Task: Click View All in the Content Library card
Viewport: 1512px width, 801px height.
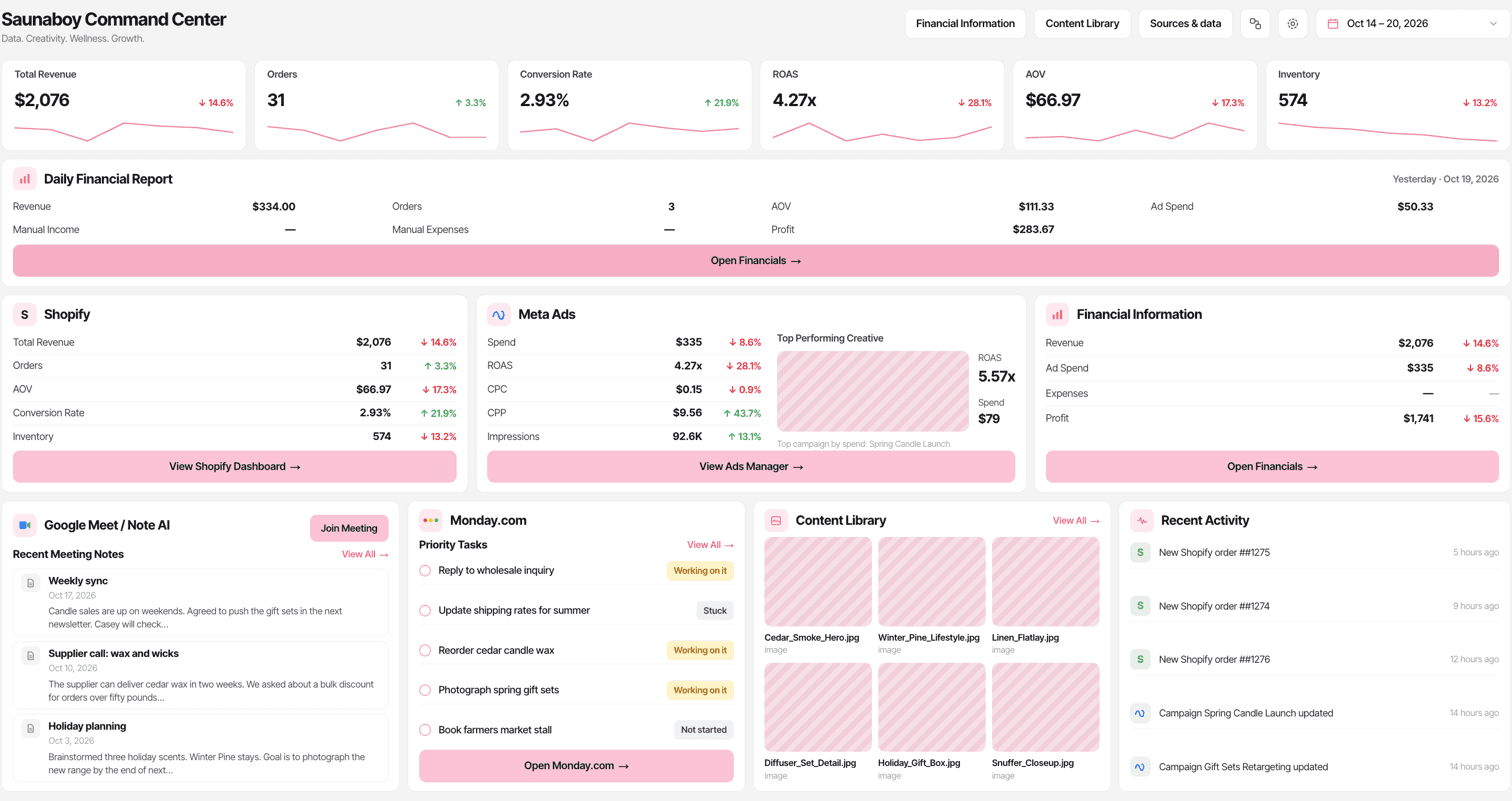Action: pos(1076,520)
